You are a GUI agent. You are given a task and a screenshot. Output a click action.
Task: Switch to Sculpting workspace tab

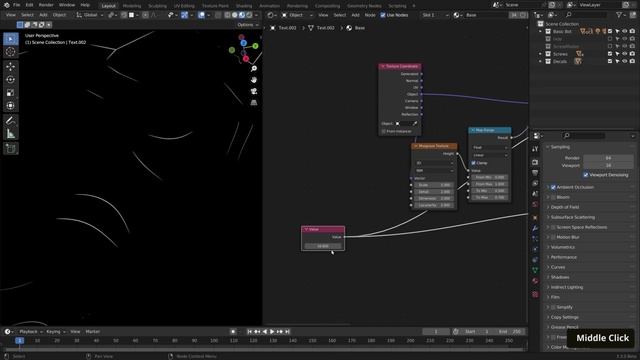point(158,6)
